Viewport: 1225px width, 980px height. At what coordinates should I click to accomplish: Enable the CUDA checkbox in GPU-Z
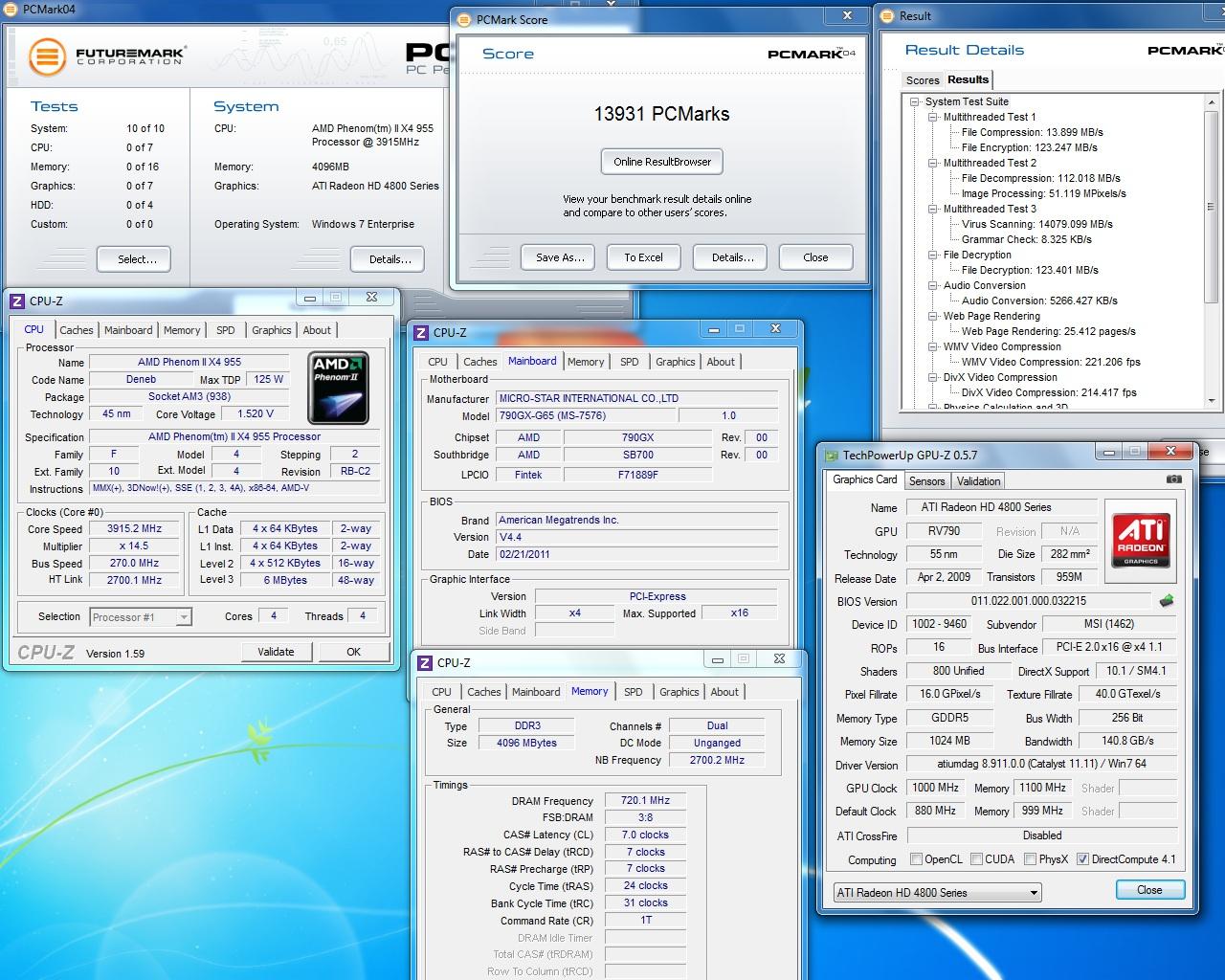pyautogui.click(x=976, y=859)
